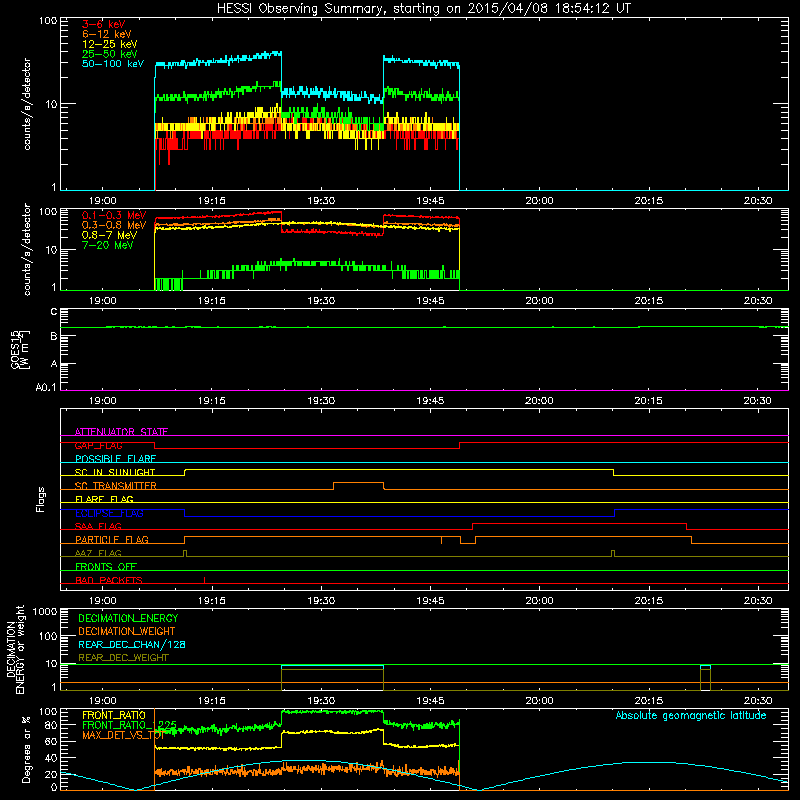Select the BAD_PACKETS flag label
Viewport: 800px width, 800px height.
coord(109,580)
